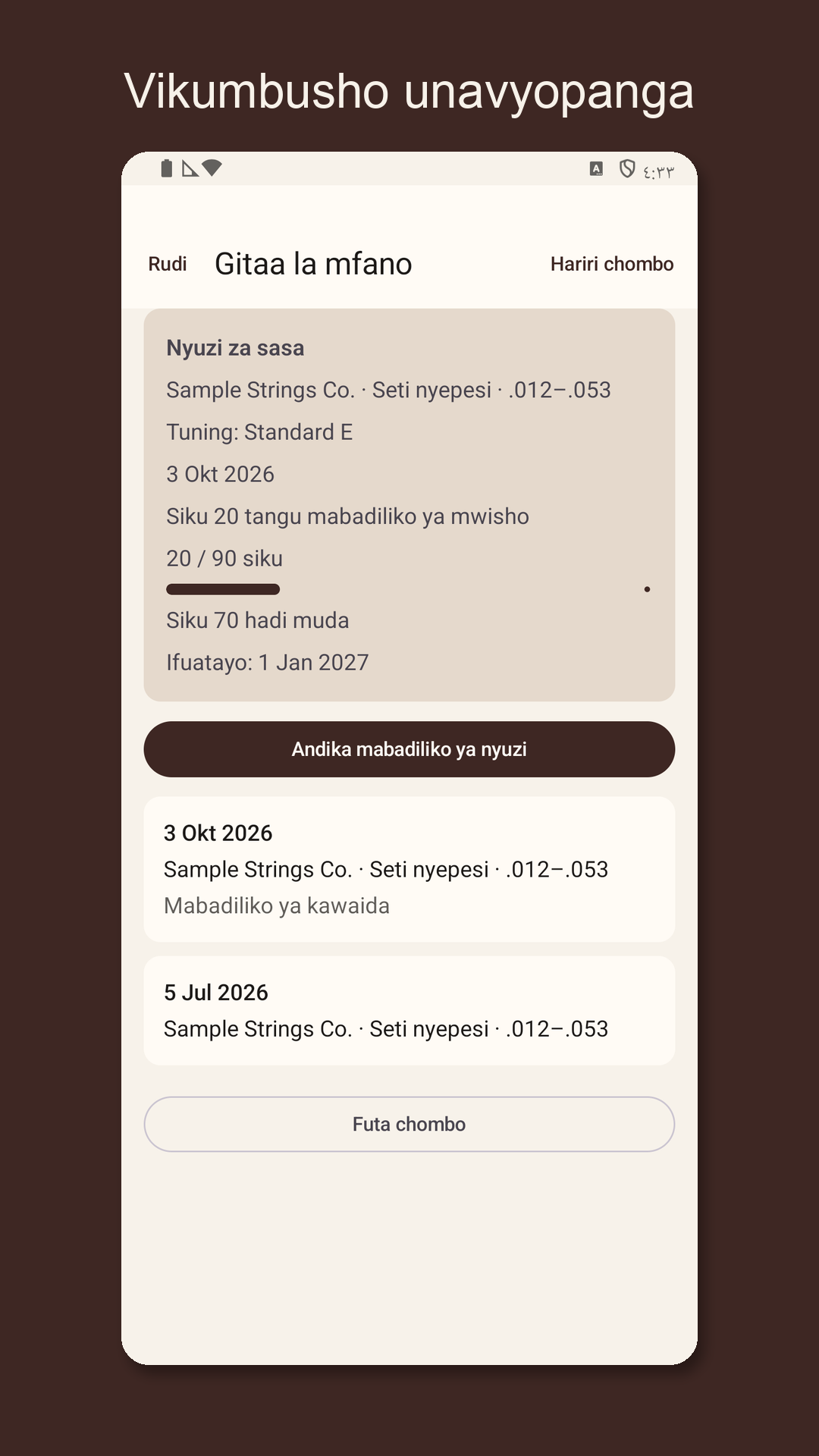Tap the Wi-Fi status icon

click(212, 168)
